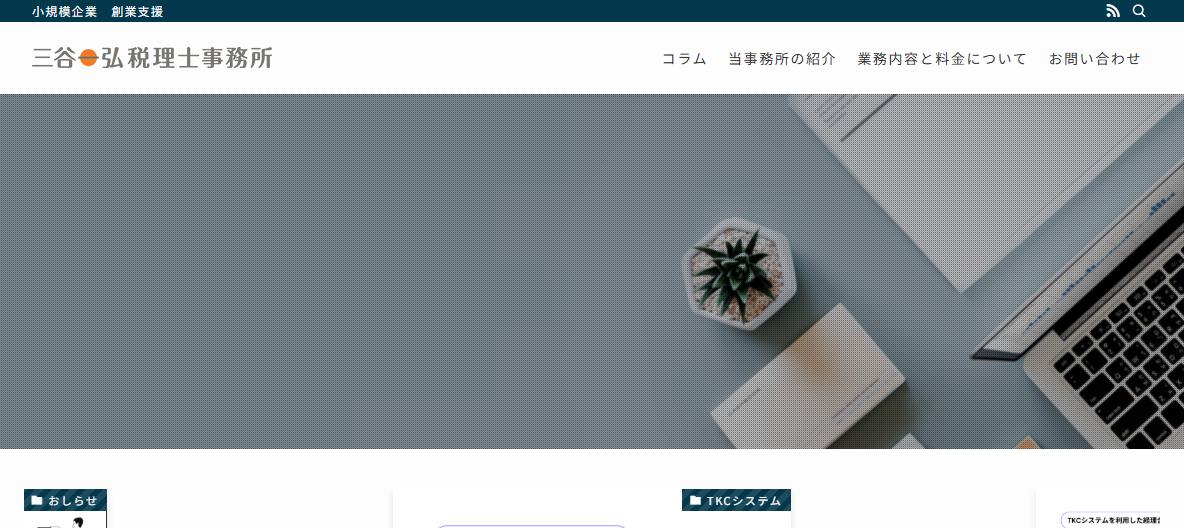The image size is (1184, 528).
Task: Click the folder icon beside おしらせ
Action: tap(37, 500)
